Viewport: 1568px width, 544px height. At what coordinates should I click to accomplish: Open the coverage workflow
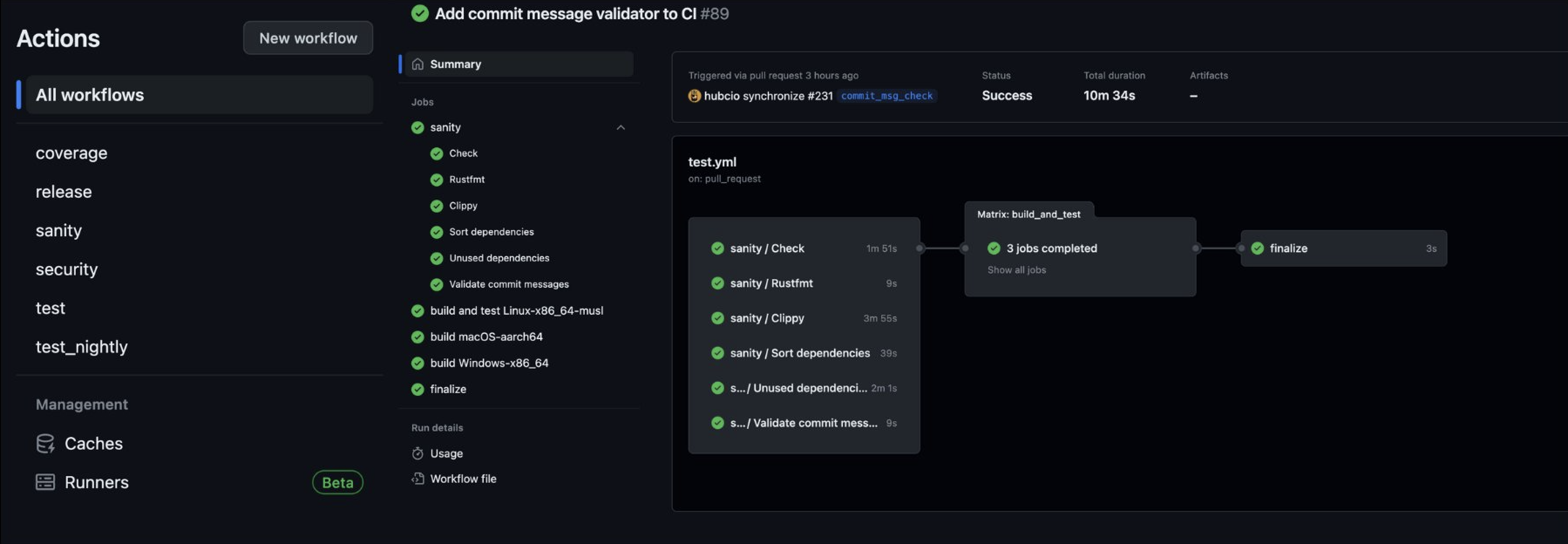pyautogui.click(x=71, y=153)
